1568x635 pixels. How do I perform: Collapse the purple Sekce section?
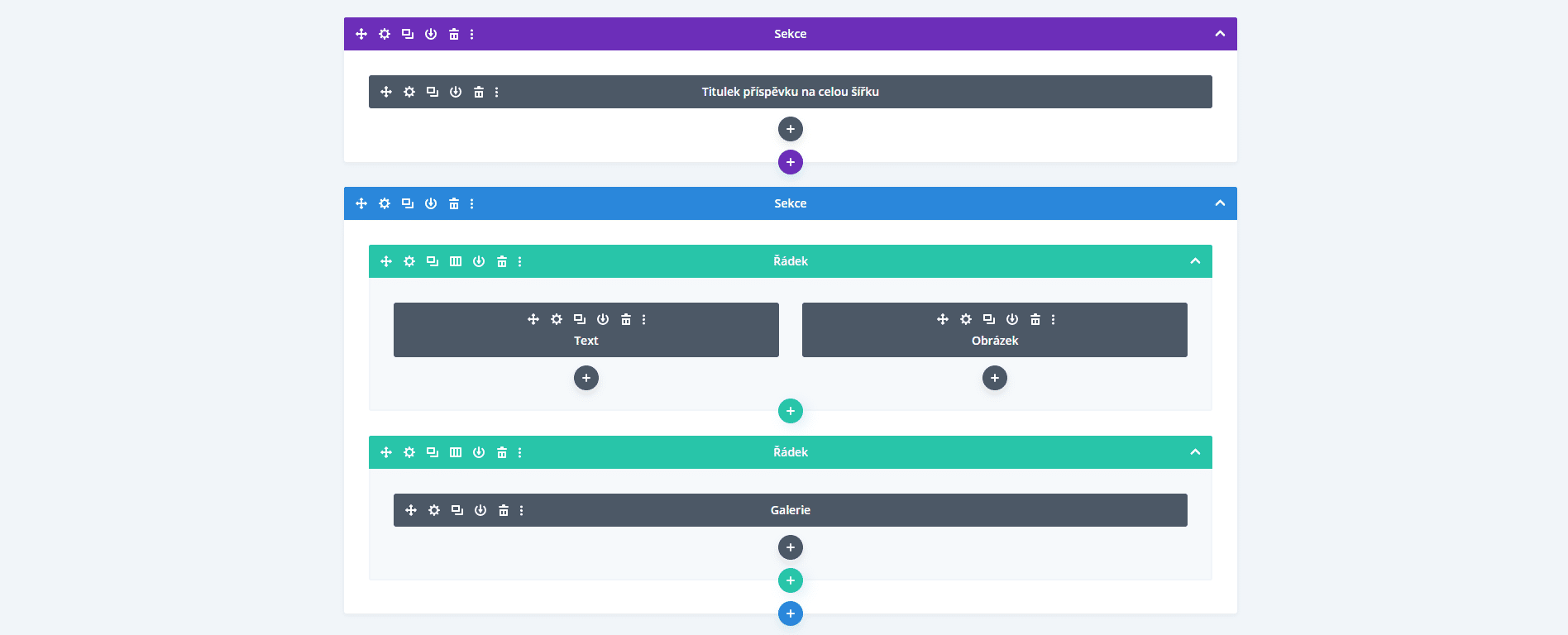tap(1220, 34)
